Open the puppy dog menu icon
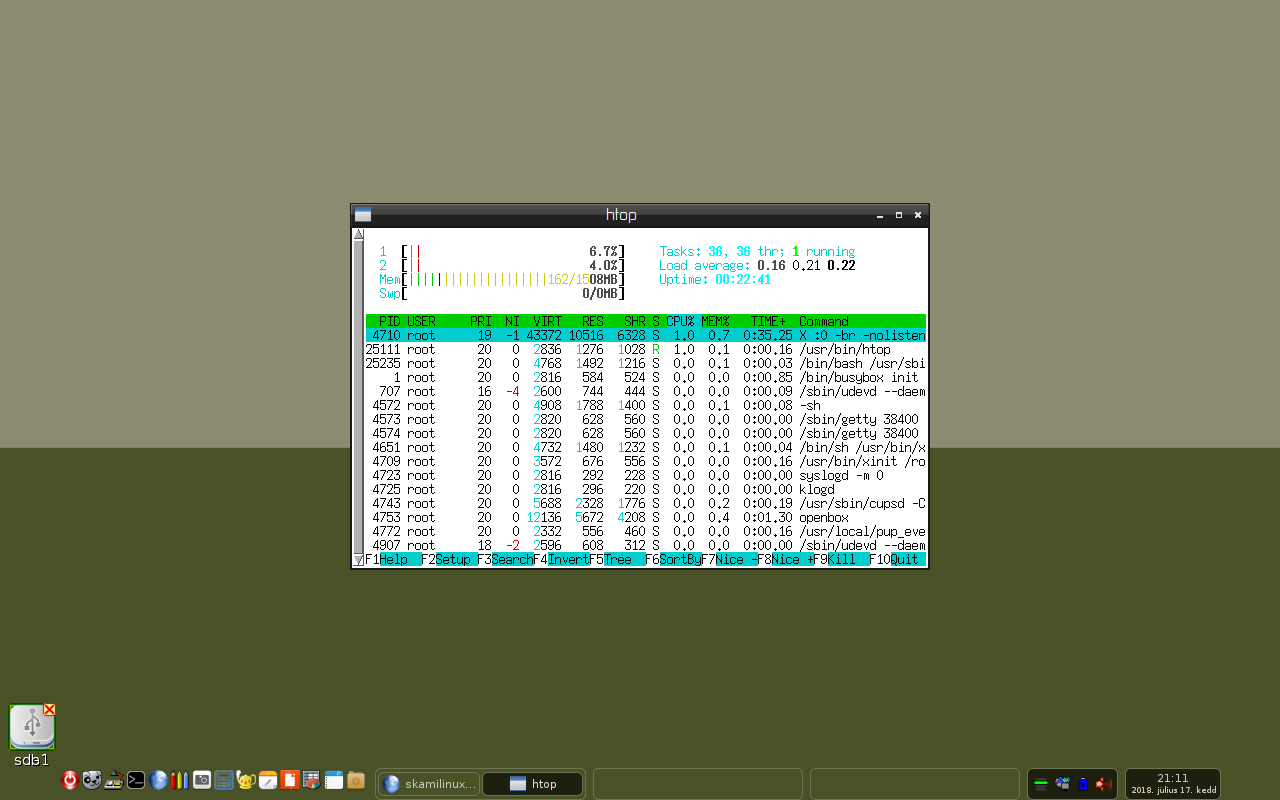The height and width of the screenshot is (800, 1280). click(92, 780)
